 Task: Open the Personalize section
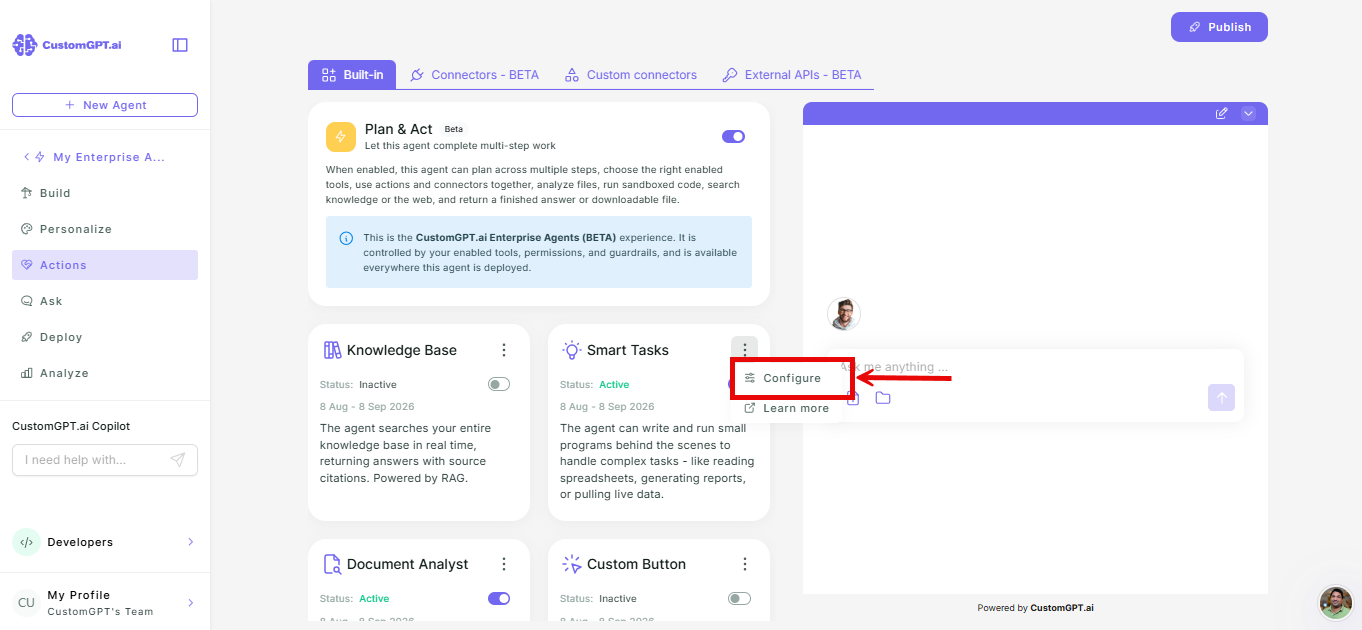105,229
